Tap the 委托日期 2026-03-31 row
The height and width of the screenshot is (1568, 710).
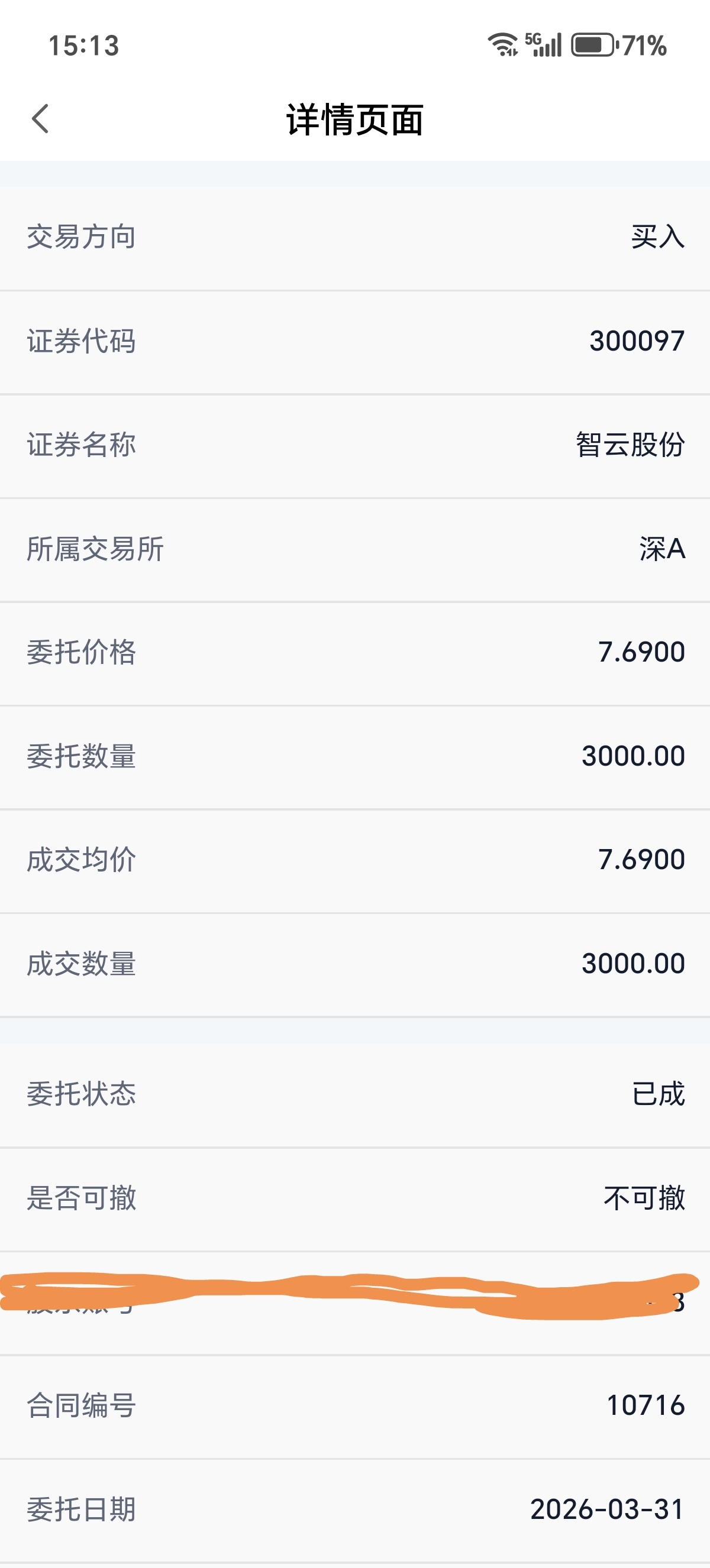click(355, 1510)
